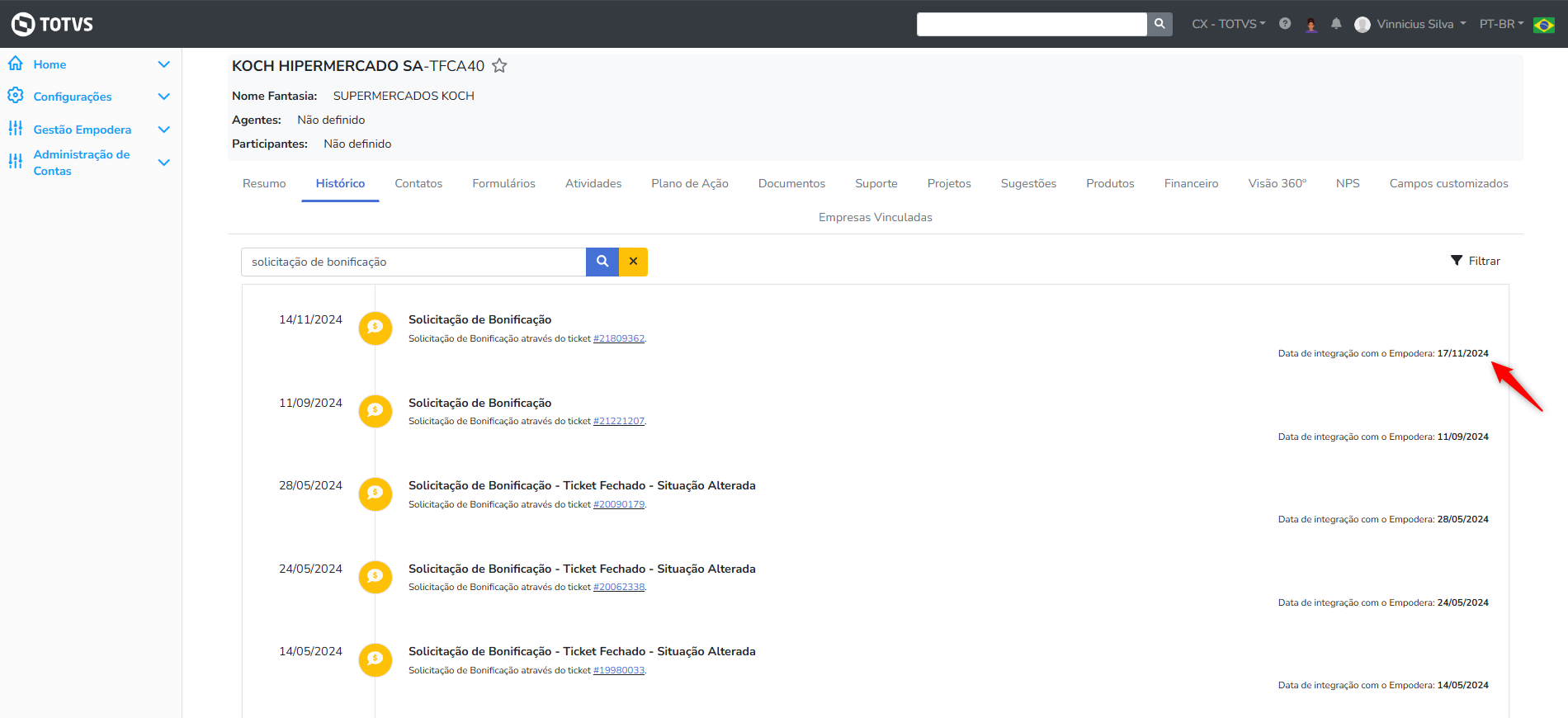
Task: Click the Configurações sidebar link
Action: pyautogui.click(x=73, y=97)
